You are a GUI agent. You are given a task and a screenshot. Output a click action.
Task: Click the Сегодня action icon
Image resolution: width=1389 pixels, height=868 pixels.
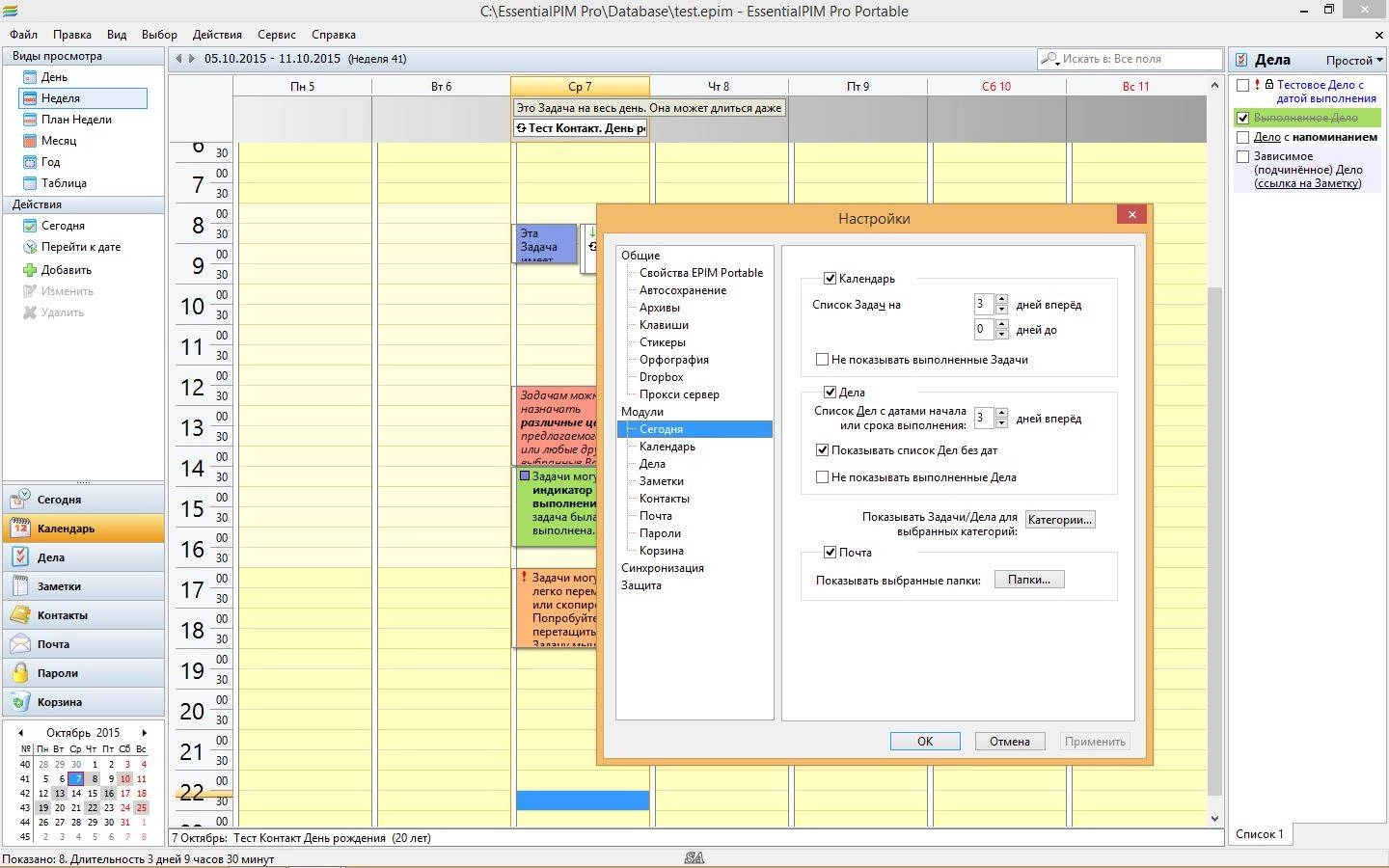pyautogui.click(x=29, y=226)
